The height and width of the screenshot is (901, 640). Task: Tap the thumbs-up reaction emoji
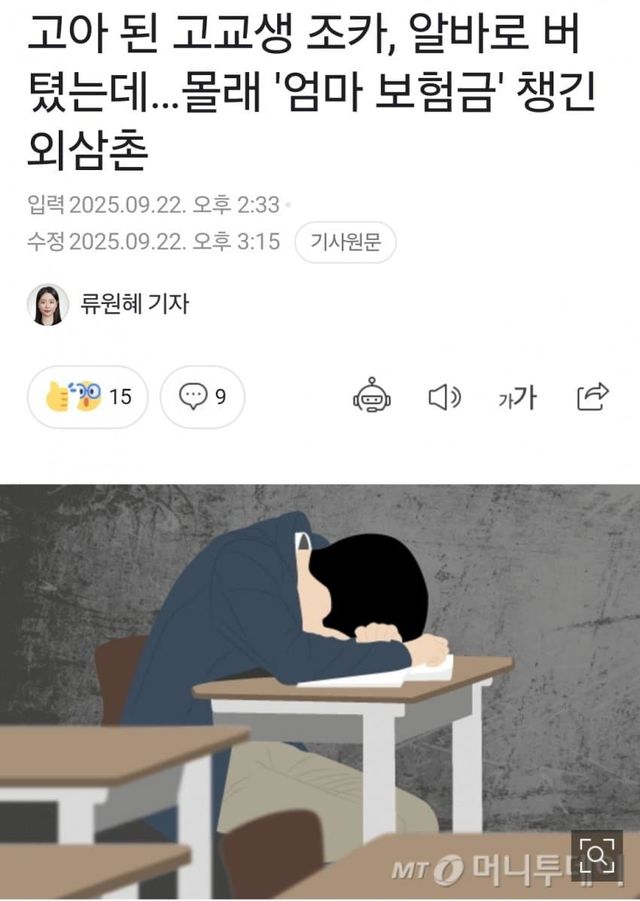[59, 396]
